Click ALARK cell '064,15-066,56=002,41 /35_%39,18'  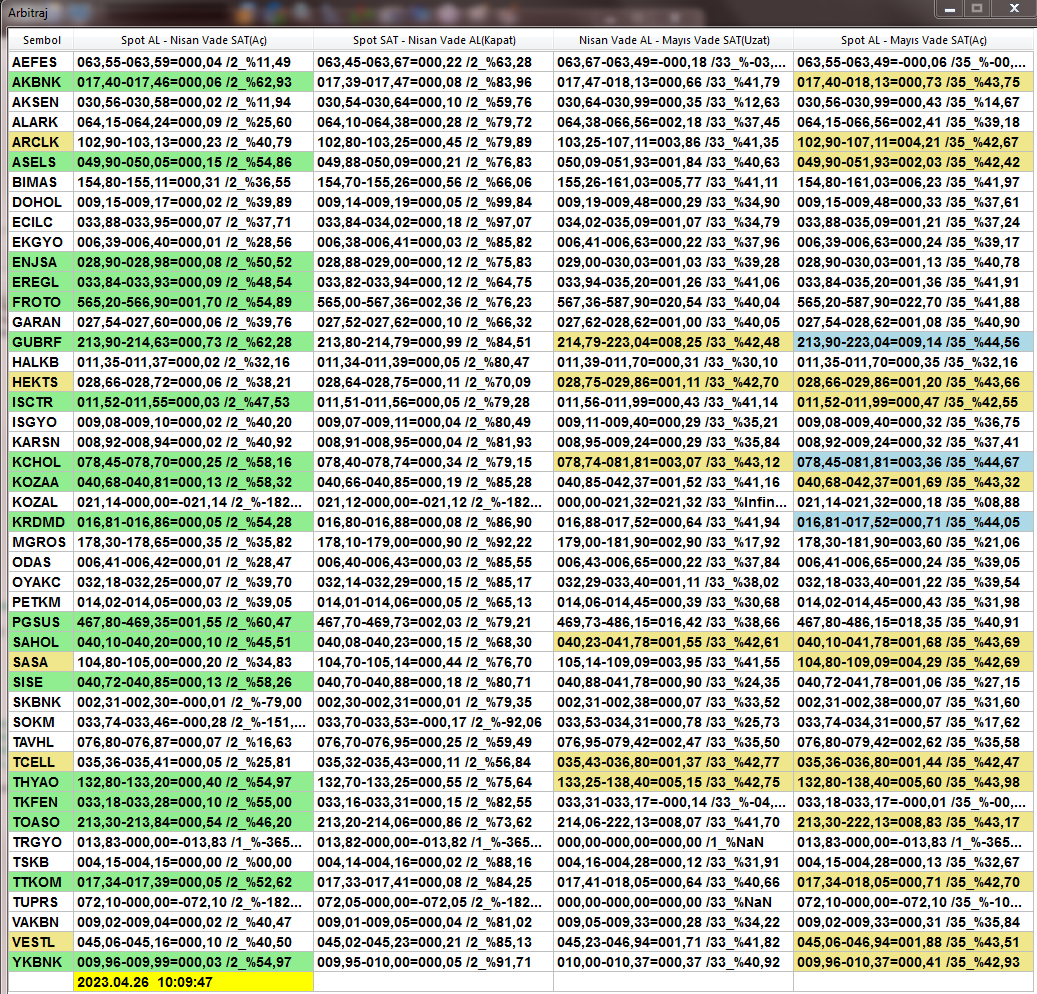913,122
